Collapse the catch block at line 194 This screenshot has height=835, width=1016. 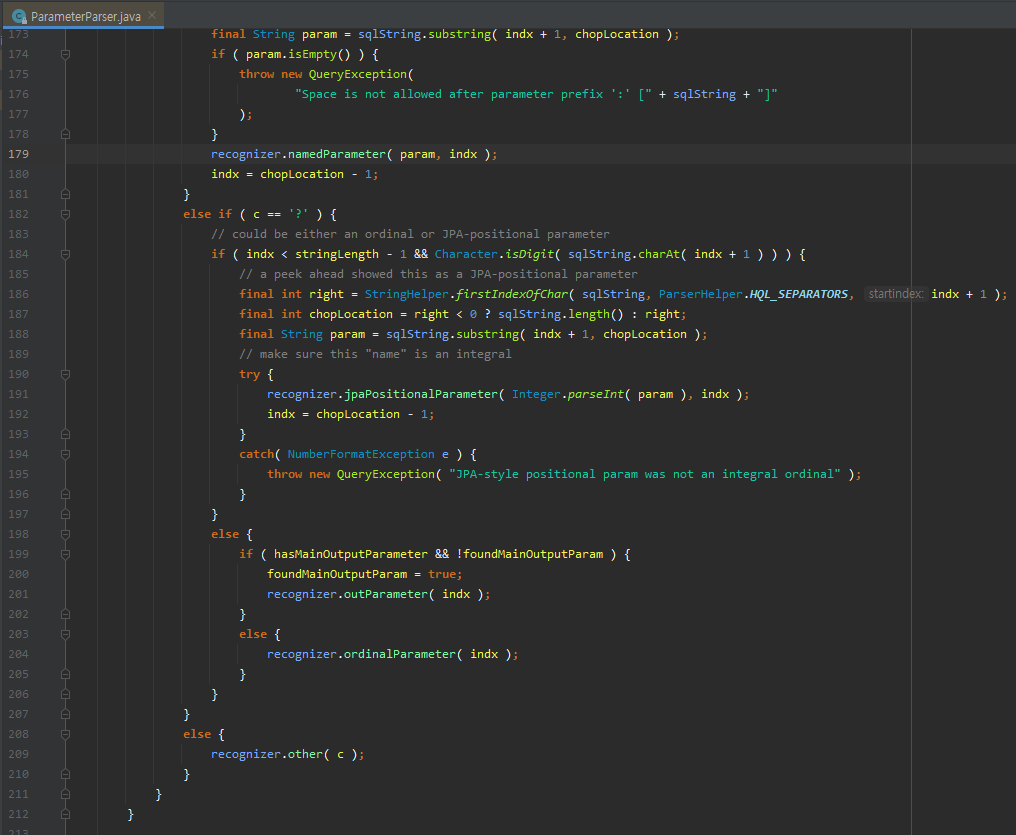tap(65, 454)
